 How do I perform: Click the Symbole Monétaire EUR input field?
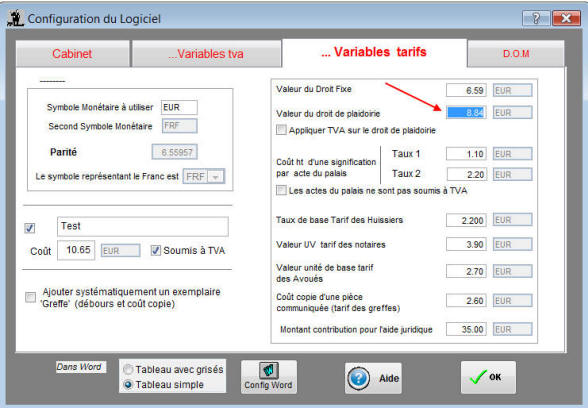pyautogui.click(x=179, y=107)
